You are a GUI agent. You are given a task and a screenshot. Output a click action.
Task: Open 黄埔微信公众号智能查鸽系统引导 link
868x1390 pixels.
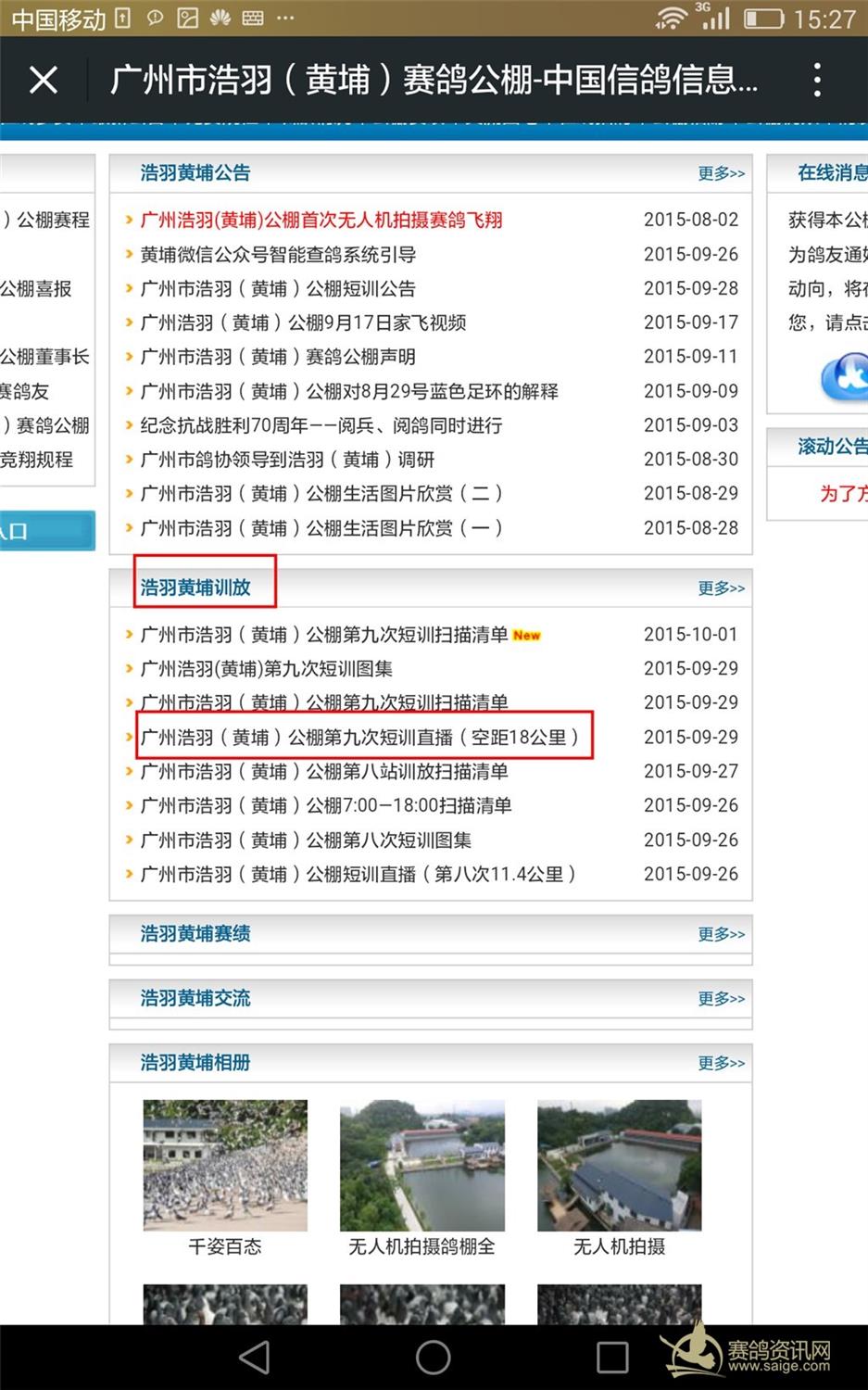coord(278,255)
